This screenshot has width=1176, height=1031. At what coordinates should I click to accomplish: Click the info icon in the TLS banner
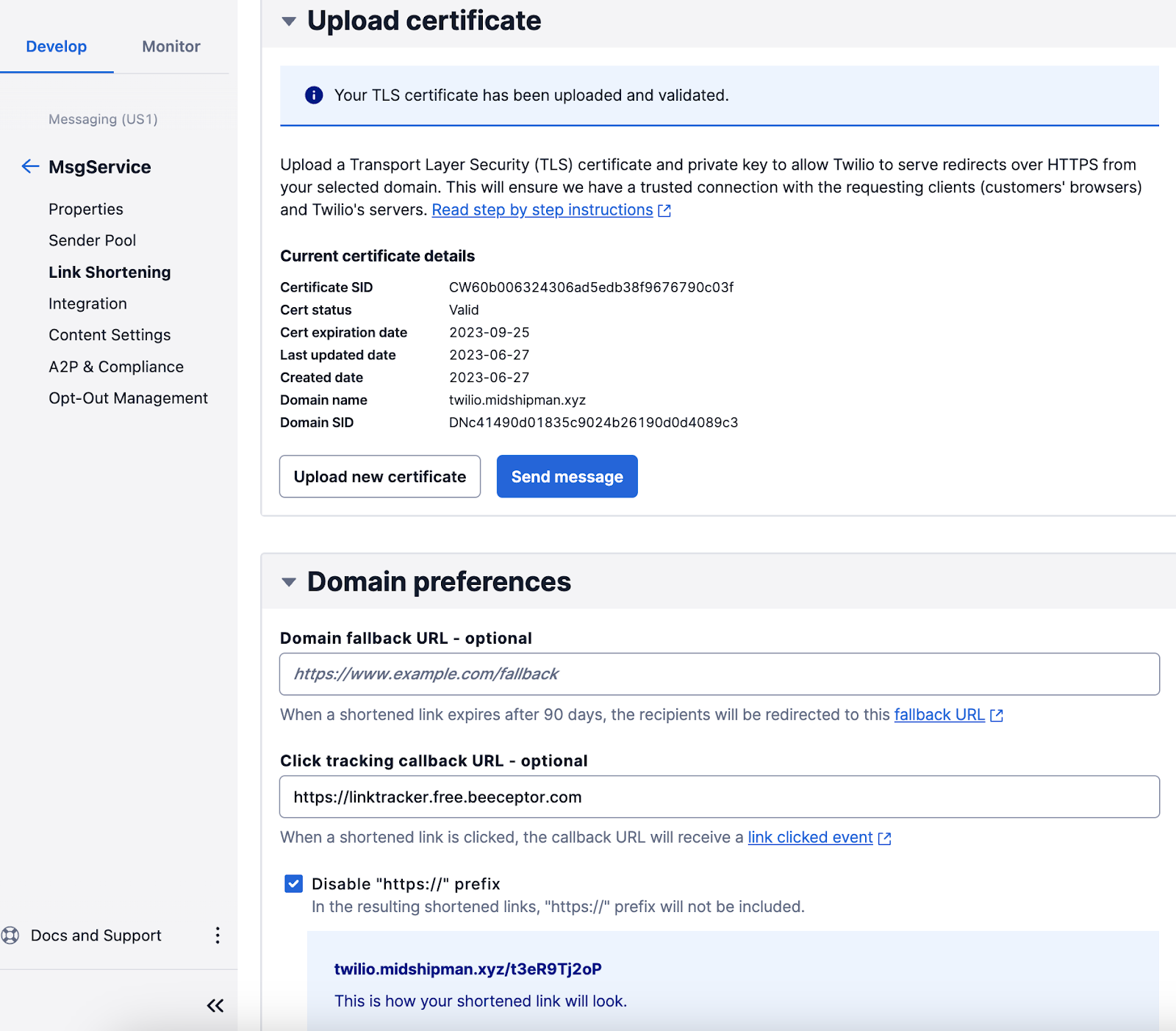coord(314,95)
